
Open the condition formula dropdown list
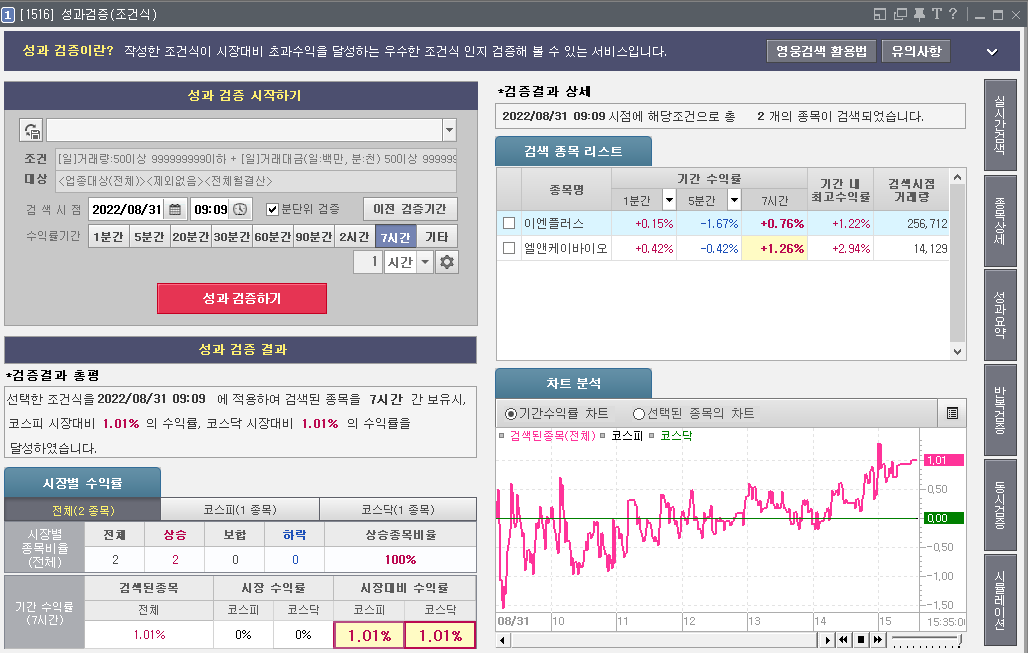coord(449,130)
